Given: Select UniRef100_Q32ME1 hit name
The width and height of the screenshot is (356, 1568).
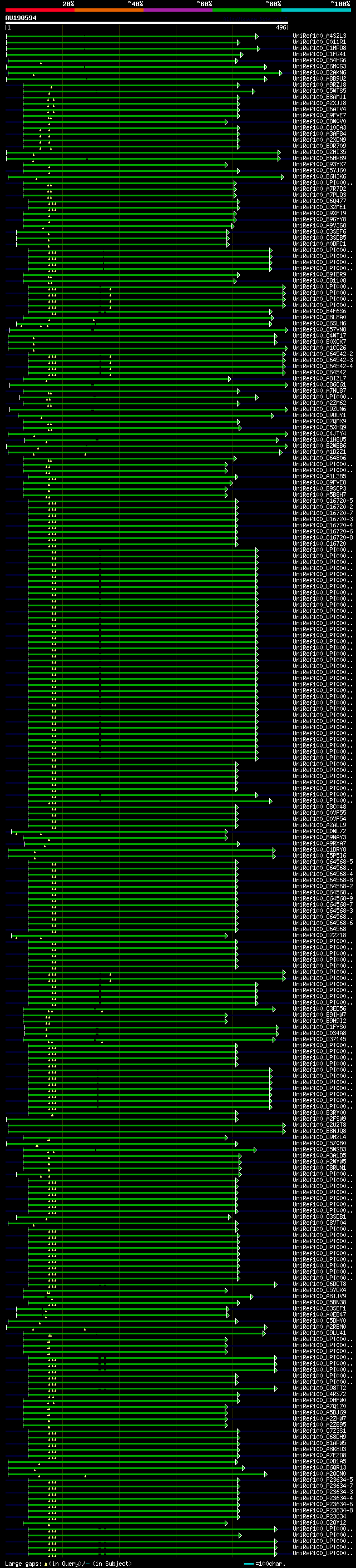Looking at the screenshot, I should coord(319,207).
